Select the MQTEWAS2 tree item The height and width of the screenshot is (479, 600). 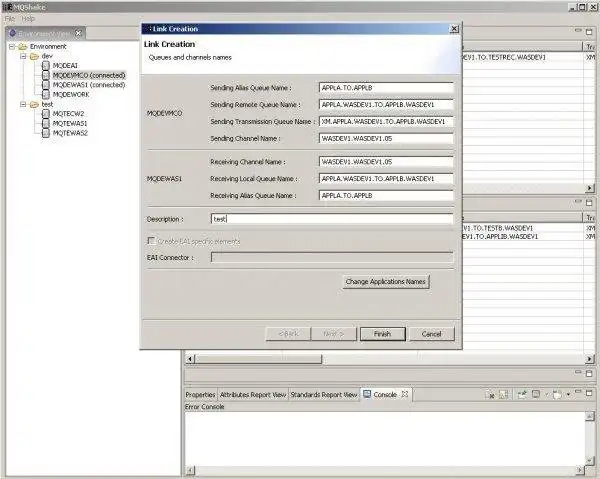coord(70,133)
